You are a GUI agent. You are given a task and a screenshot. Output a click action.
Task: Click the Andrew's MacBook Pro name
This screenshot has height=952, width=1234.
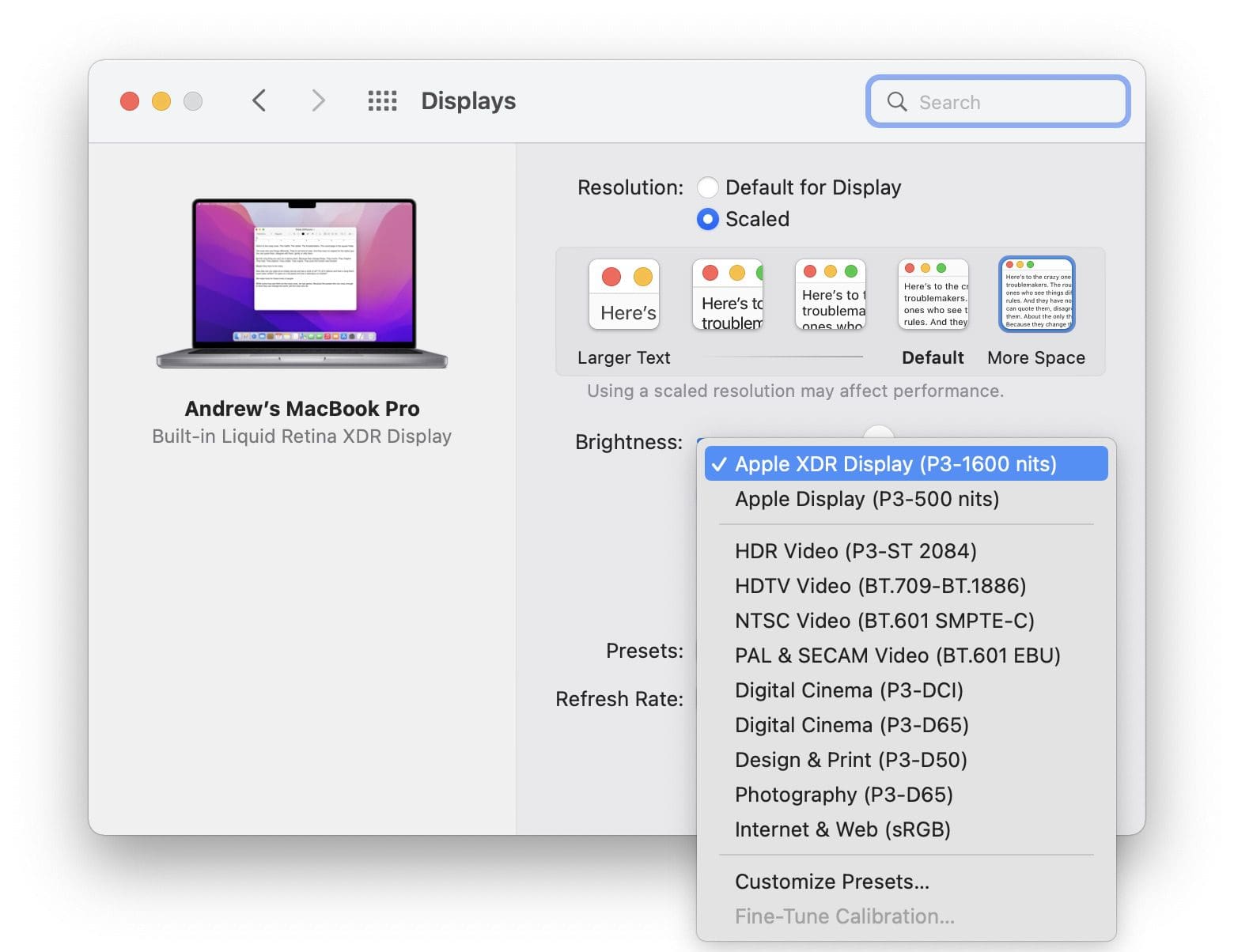coord(302,409)
